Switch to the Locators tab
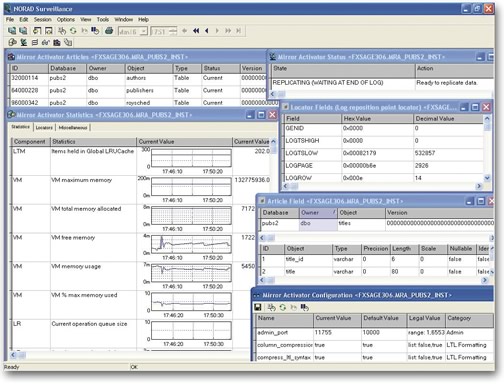 coord(44,127)
